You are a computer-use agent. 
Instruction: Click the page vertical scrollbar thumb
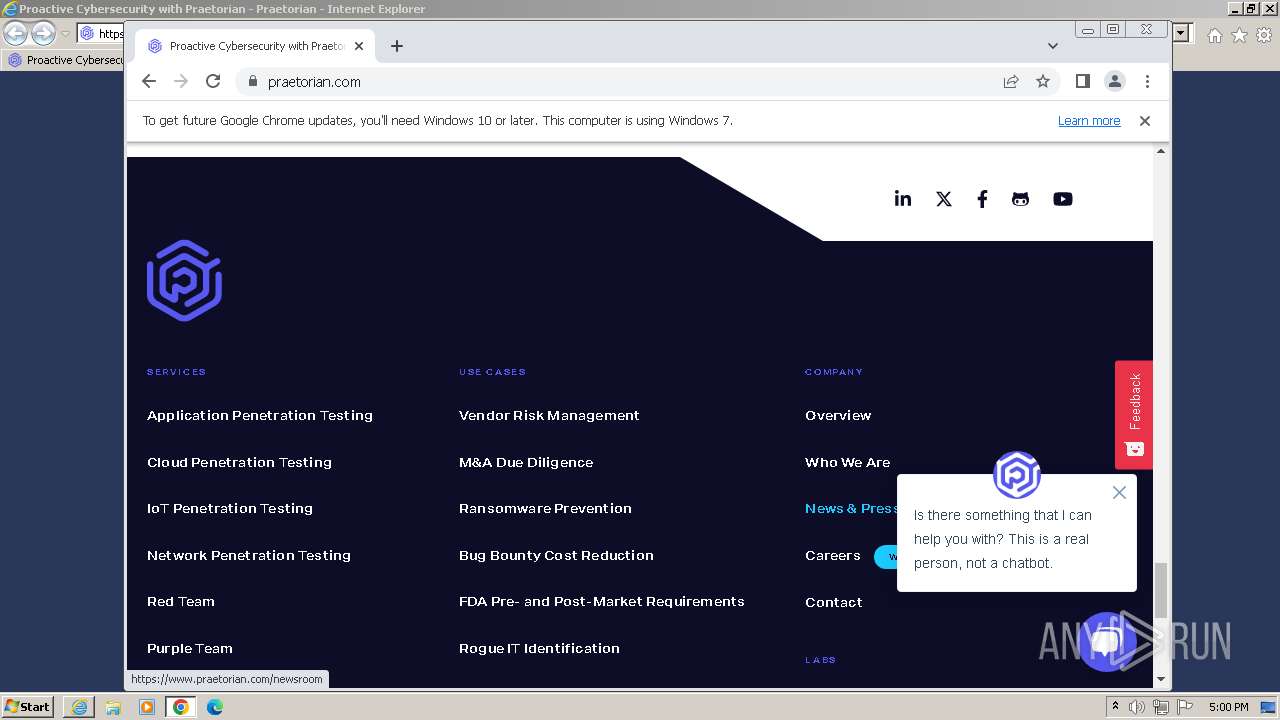[x=1161, y=591]
